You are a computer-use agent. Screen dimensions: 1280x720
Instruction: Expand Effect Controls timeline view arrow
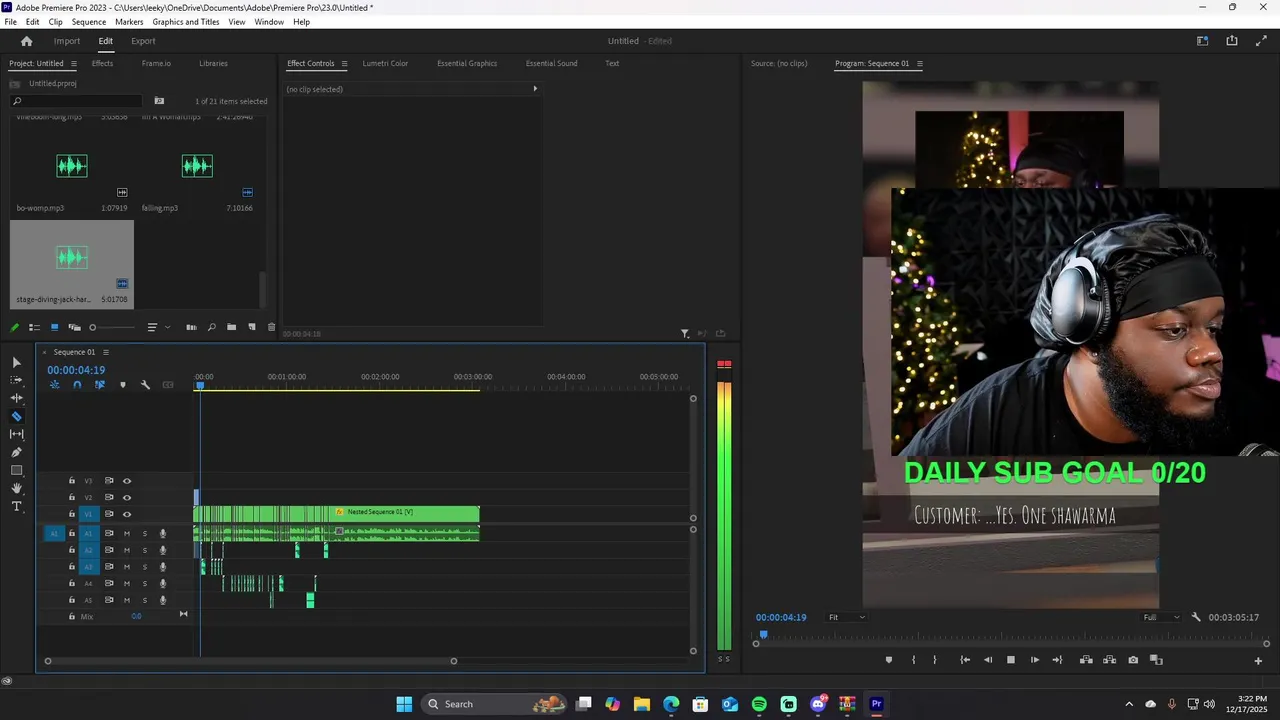pyautogui.click(x=535, y=89)
